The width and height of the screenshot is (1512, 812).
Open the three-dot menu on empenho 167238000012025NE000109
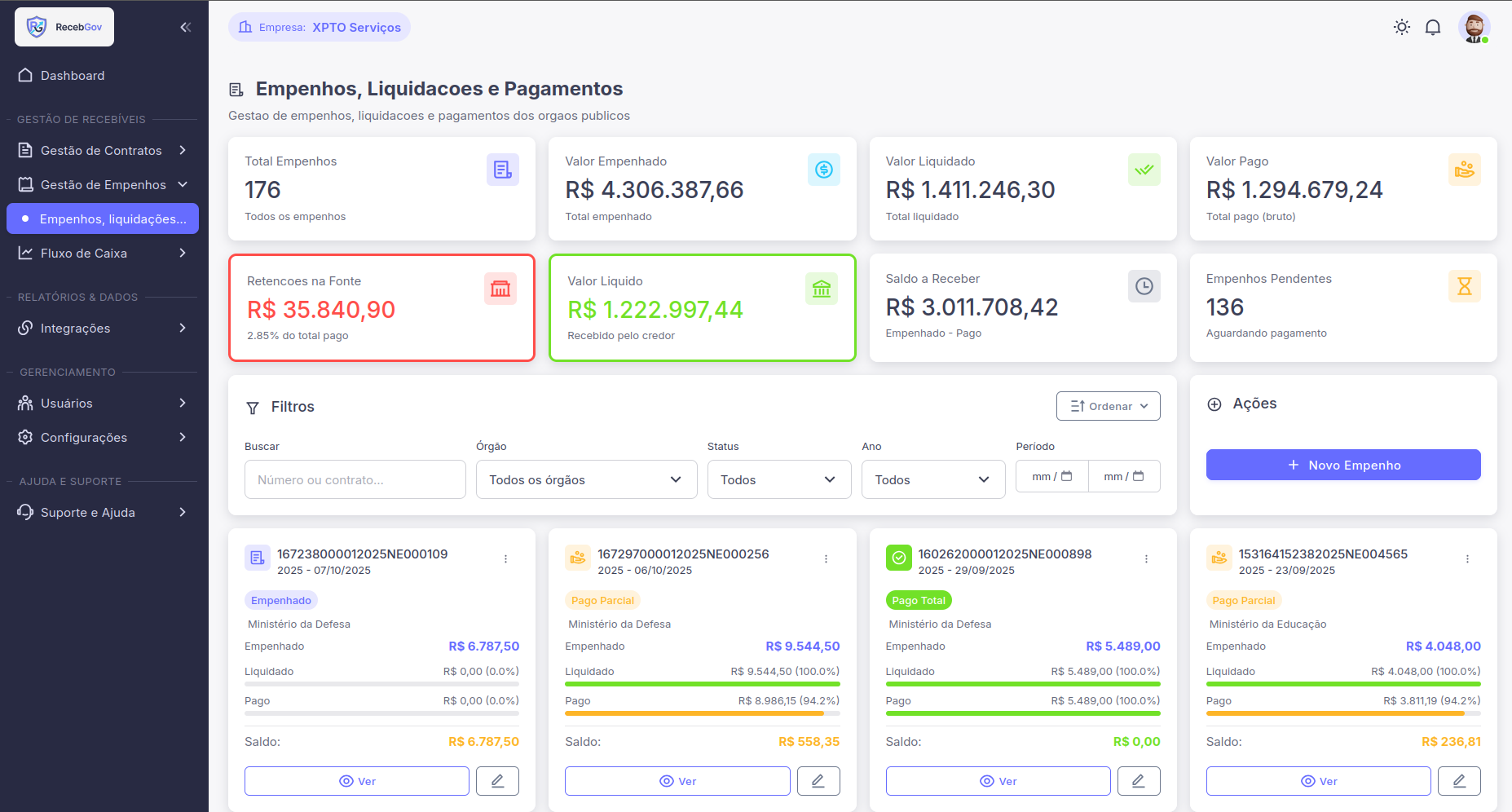505,558
